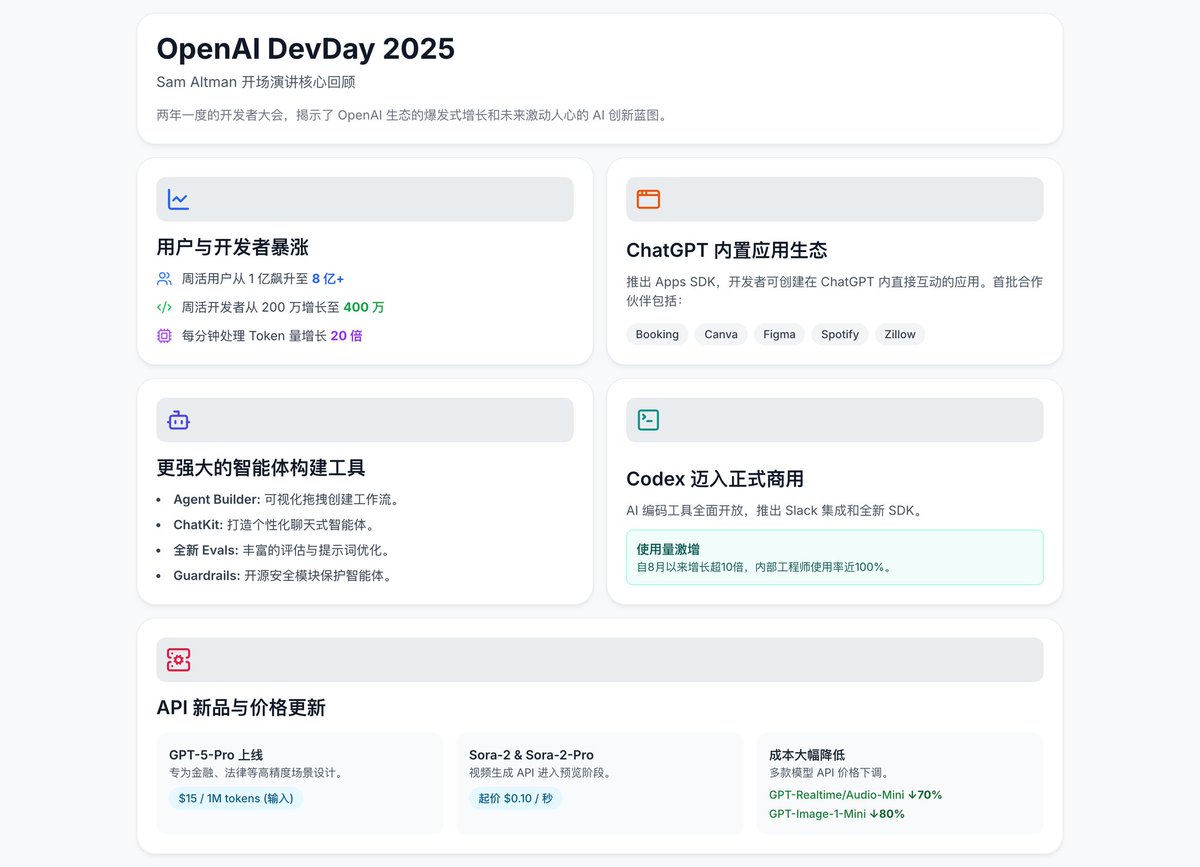The width and height of the screenshot is (1200, 867).
Task: Click the CPU icon next to Token 量增长 metric
Action: (x=164, y=336)
